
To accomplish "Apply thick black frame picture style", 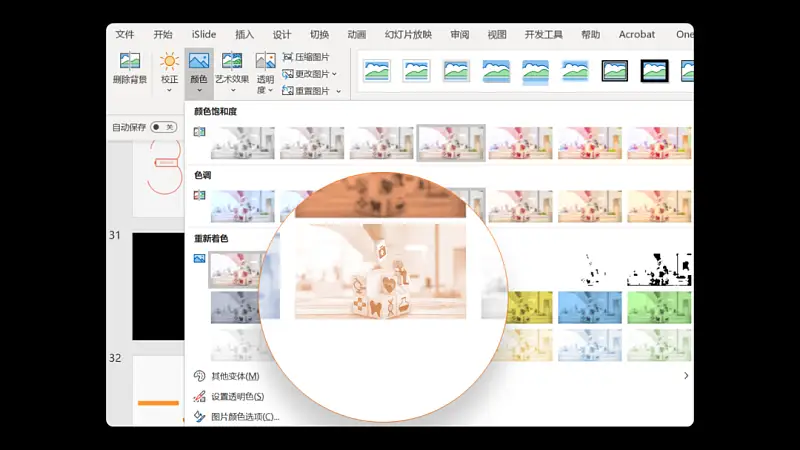I will click(654, 71).
